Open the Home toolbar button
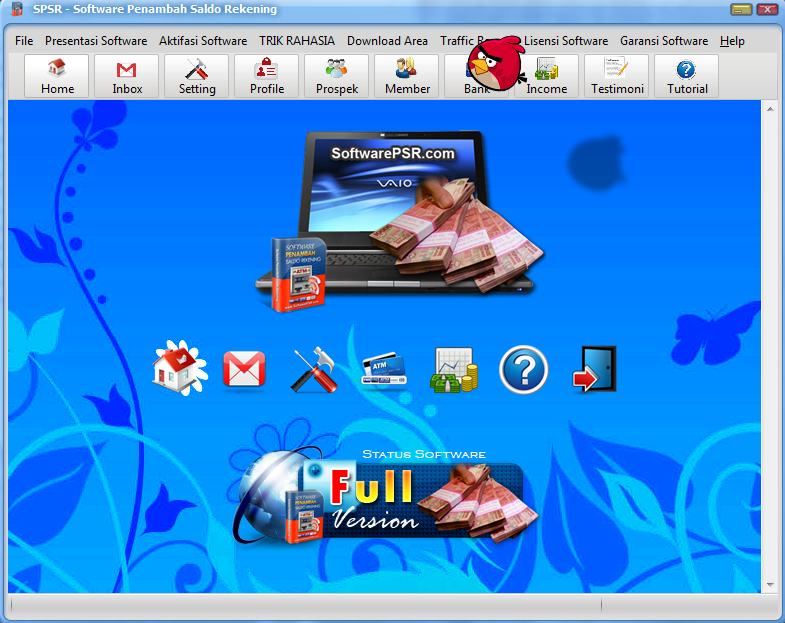This screenshot has height=623, width=785. coord(57,76)
